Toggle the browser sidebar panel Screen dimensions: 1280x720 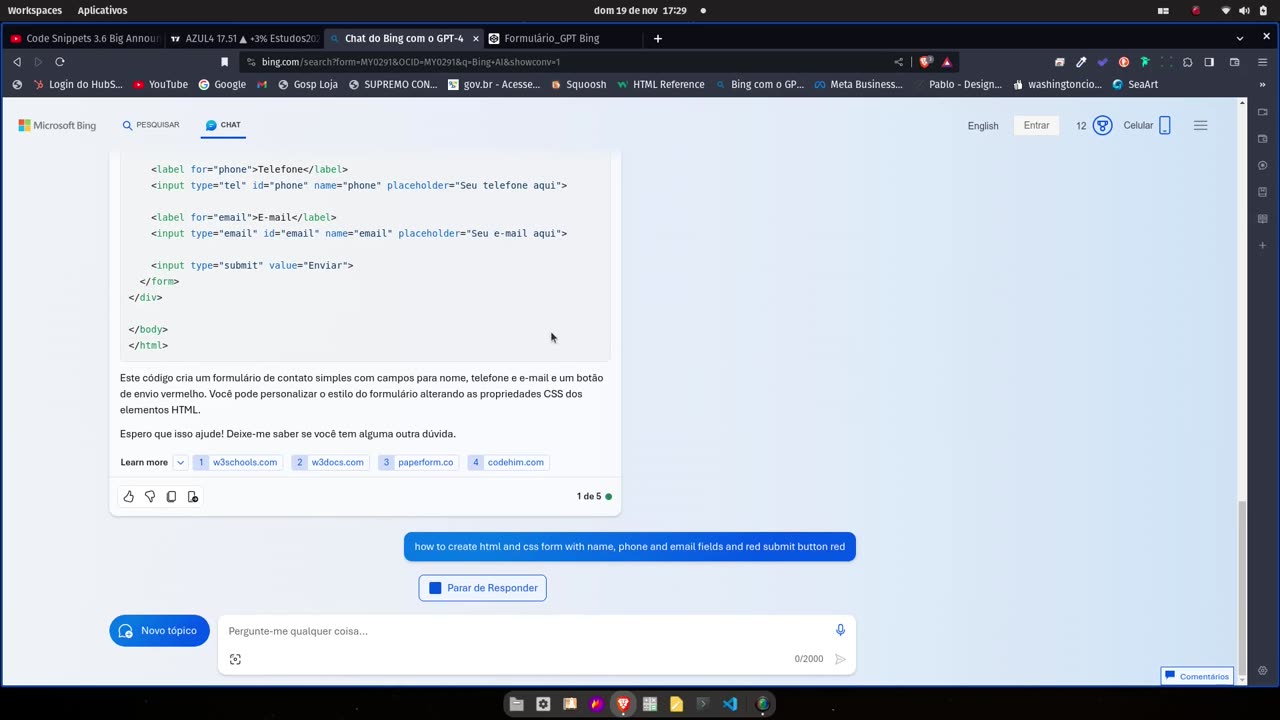(x=1209, y=62)
